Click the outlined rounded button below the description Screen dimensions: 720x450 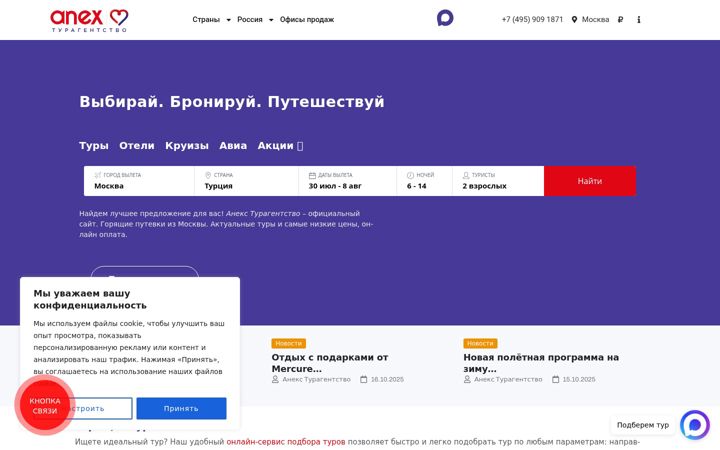(x=145, y=272)
